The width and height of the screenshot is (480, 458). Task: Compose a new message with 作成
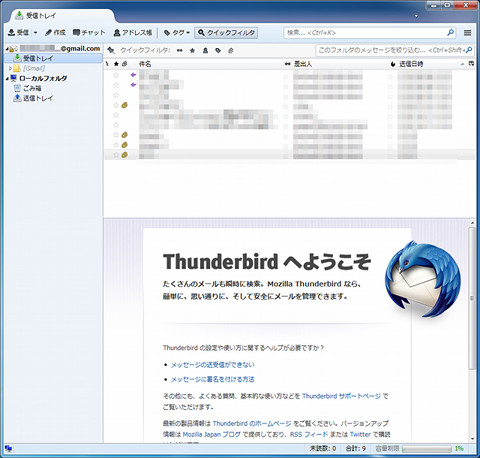point(55,33)
